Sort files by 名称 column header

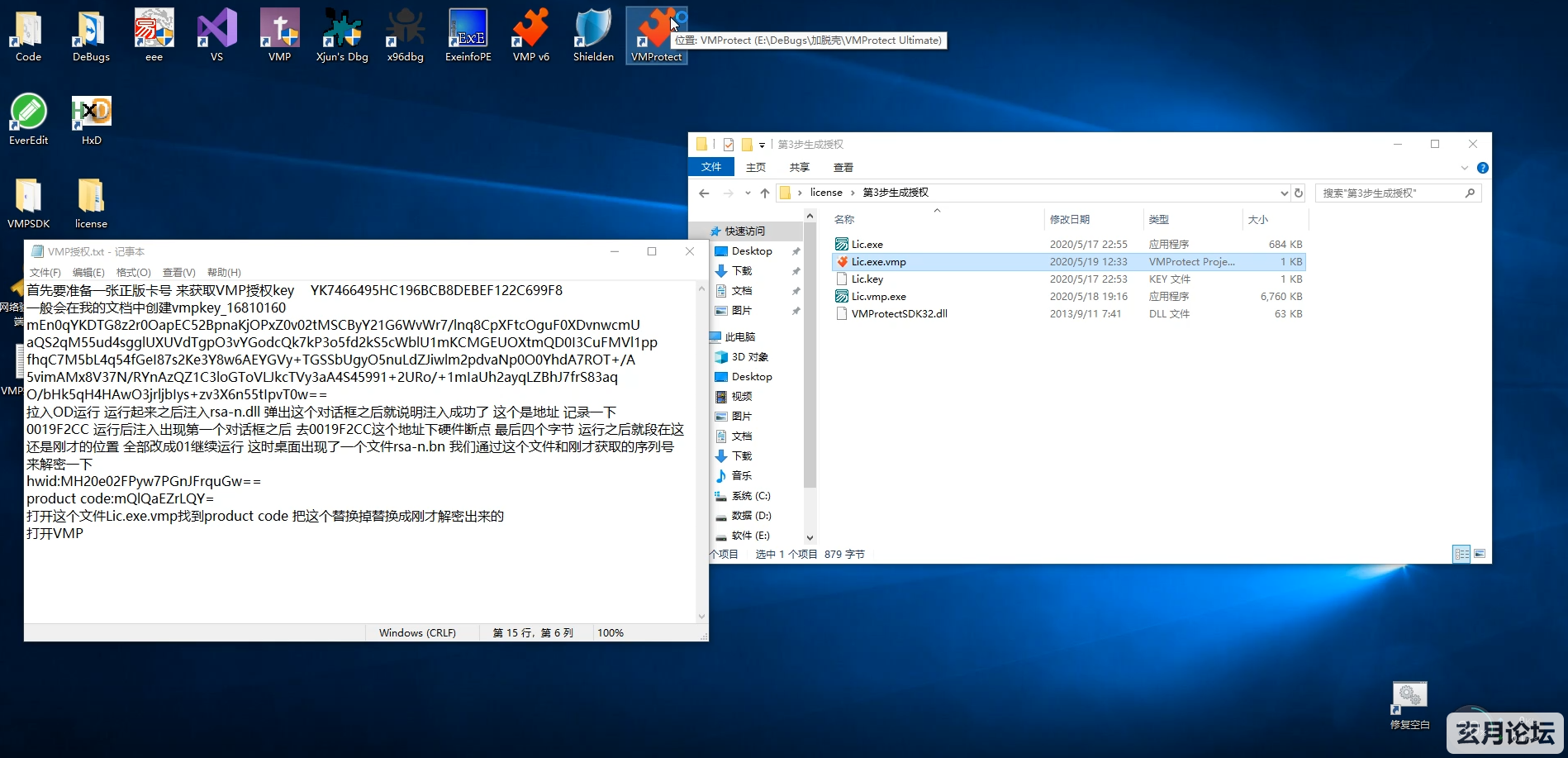pos(937,219)
